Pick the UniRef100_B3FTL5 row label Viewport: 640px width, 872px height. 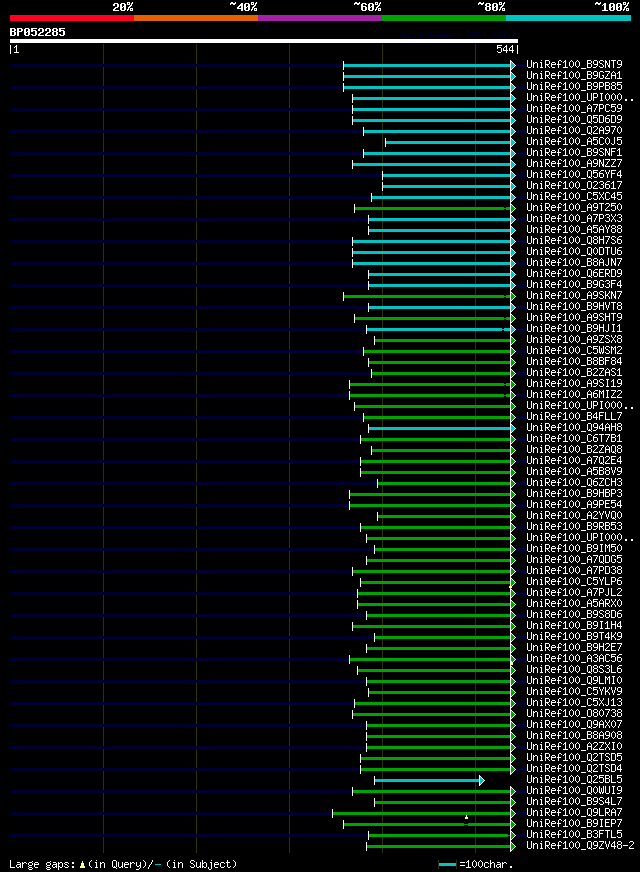pyautogui.click(x=574, y=835)
